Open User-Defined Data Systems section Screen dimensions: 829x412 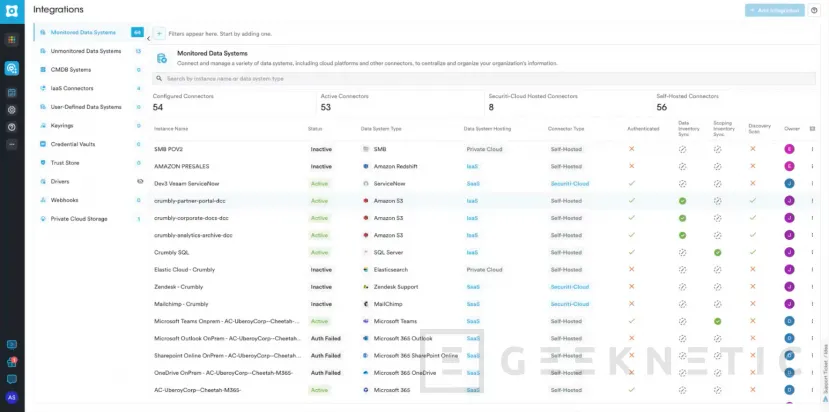86,107
